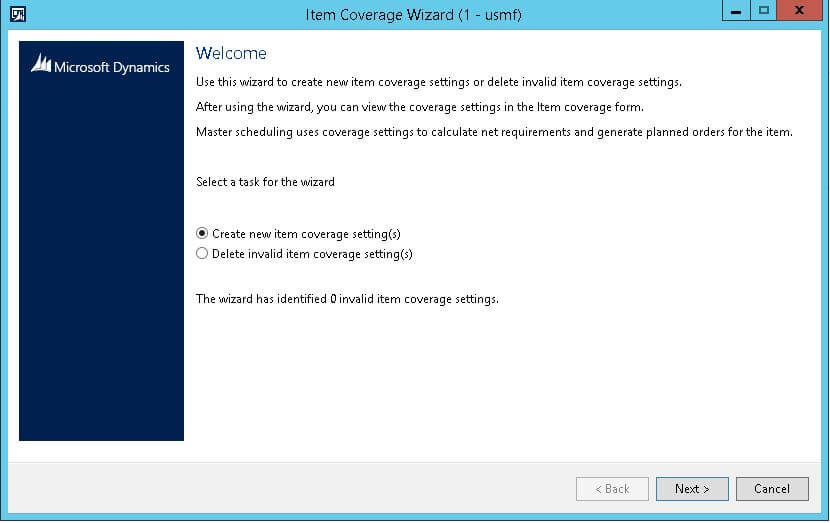
Task: Click the 'After using the wizard' sentence
Action: pos(417,107)
